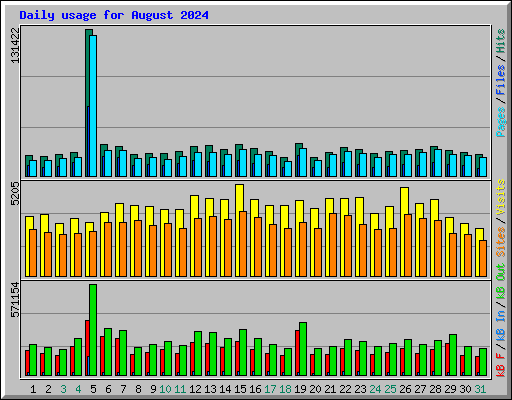Viewport: 512px width, 400px height.
Task: Select day 14 on the bottom axis
Action: pos(225,389)
